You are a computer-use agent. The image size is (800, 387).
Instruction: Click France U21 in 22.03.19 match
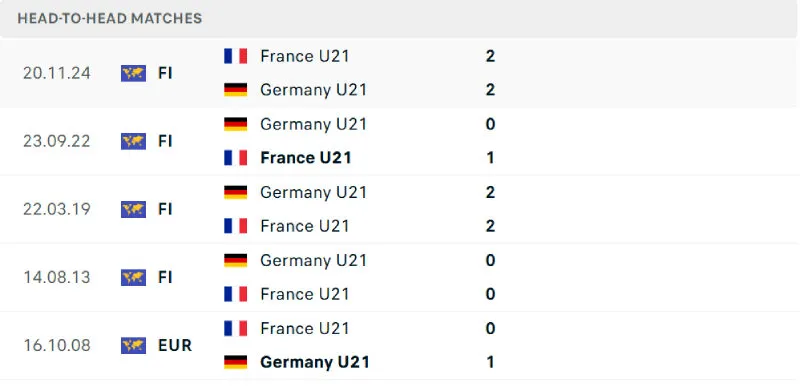pyautogui.click(x=305, y=226)
